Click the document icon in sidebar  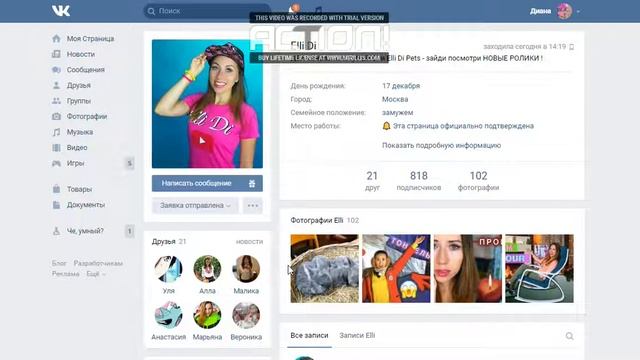[x=56, y=205]
